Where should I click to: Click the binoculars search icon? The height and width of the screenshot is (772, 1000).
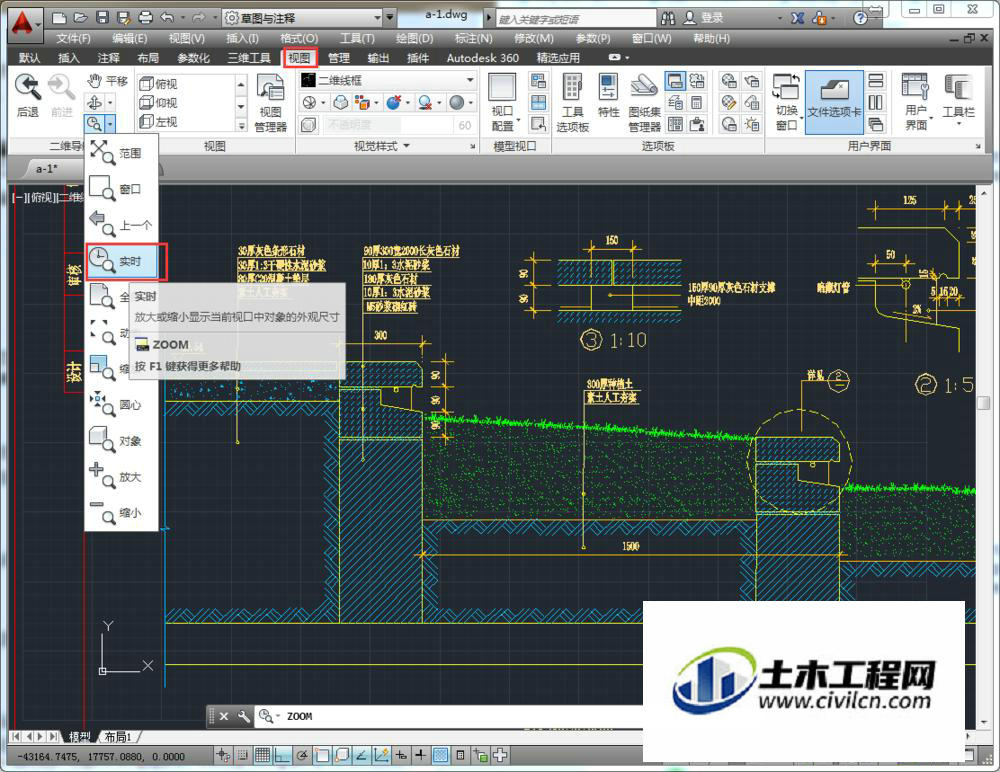click(668, 18)
